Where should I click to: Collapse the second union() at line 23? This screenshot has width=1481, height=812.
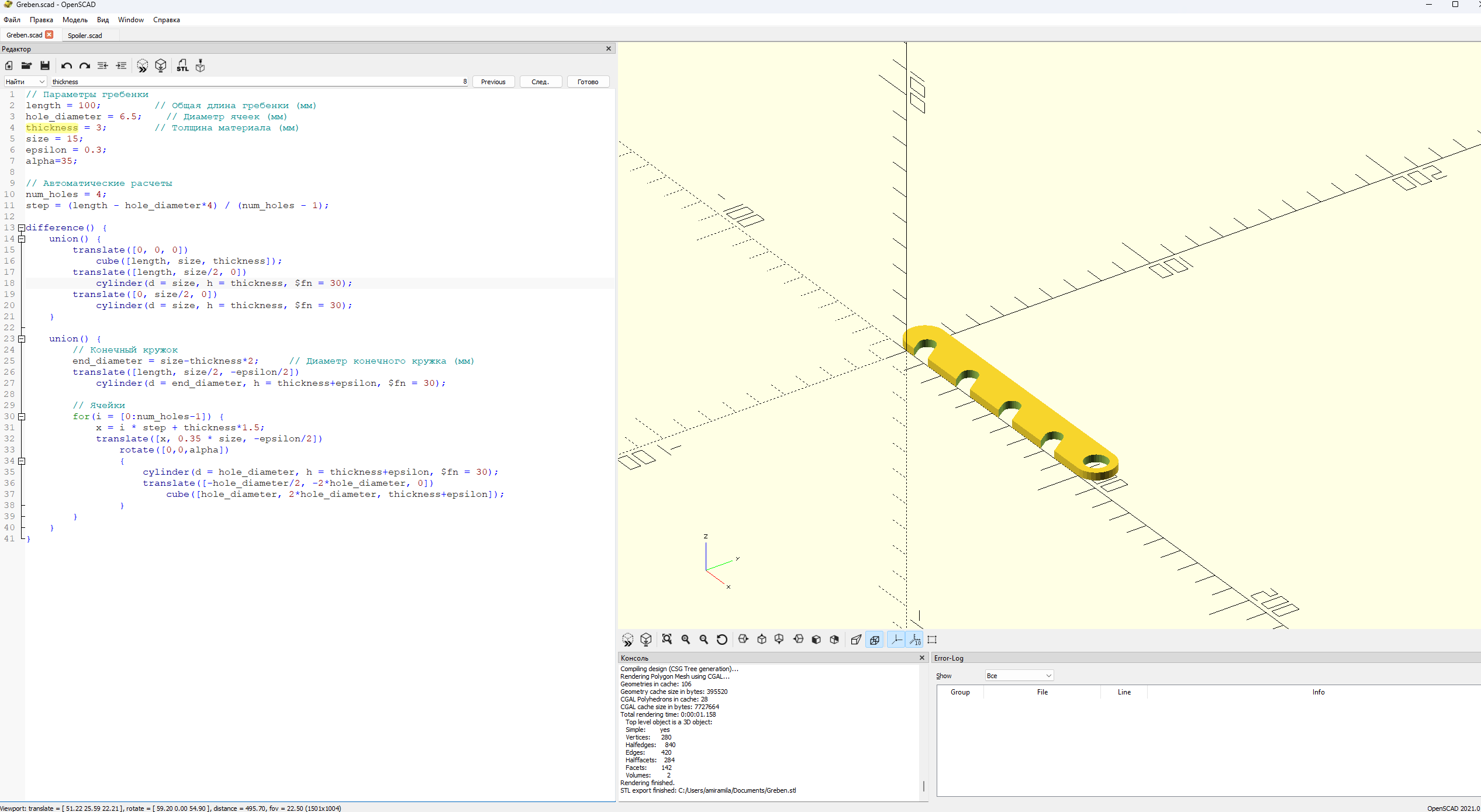tap(22, 339)
